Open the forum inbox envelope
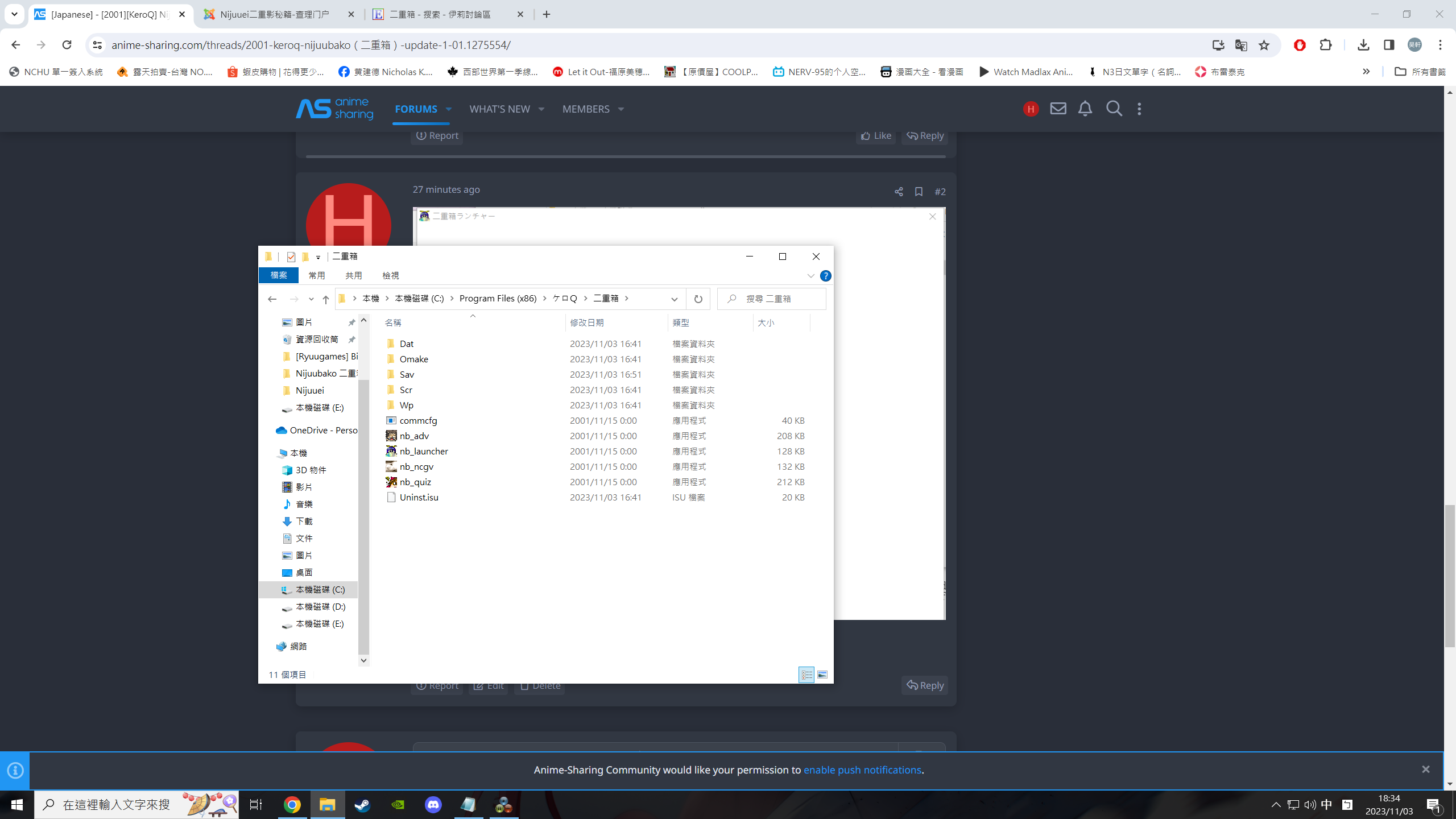The image size is (1456, 819). tap(1058, 109)
